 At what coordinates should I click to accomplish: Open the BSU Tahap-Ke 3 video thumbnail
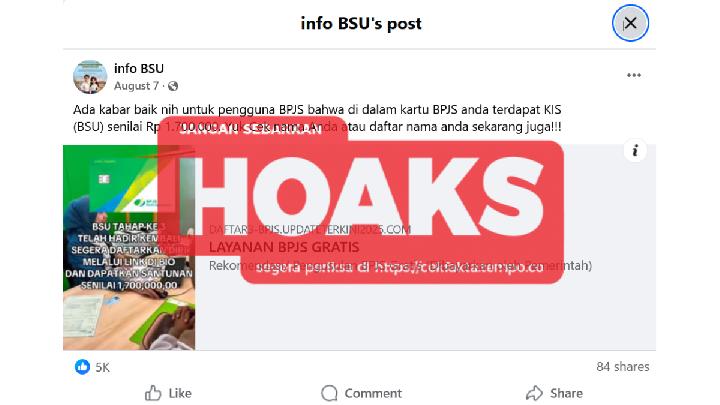pos(129,248)
